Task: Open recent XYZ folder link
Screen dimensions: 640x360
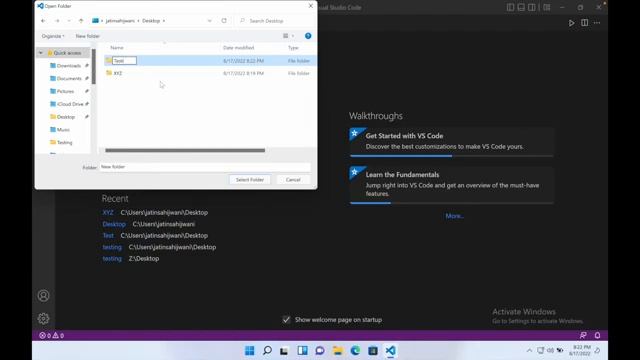Action: [108, 213]
